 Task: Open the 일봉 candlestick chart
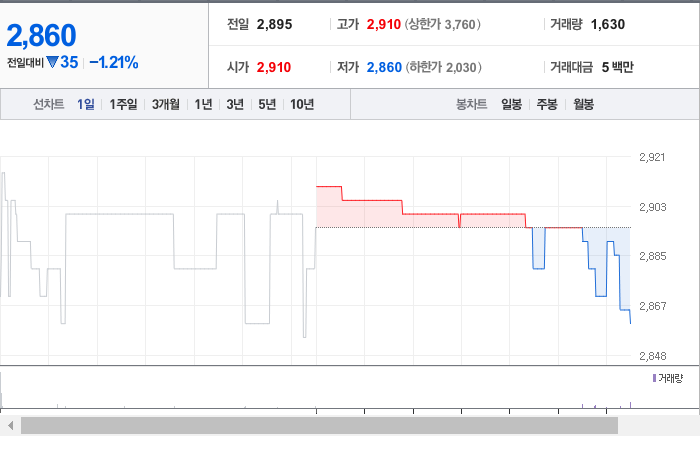(512, 104)
